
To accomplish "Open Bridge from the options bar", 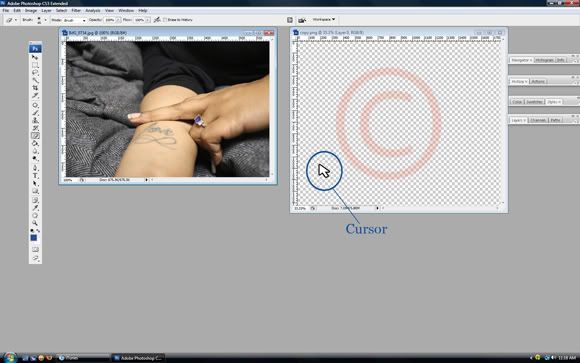I will pyautogui.click(x=302, y=20).
